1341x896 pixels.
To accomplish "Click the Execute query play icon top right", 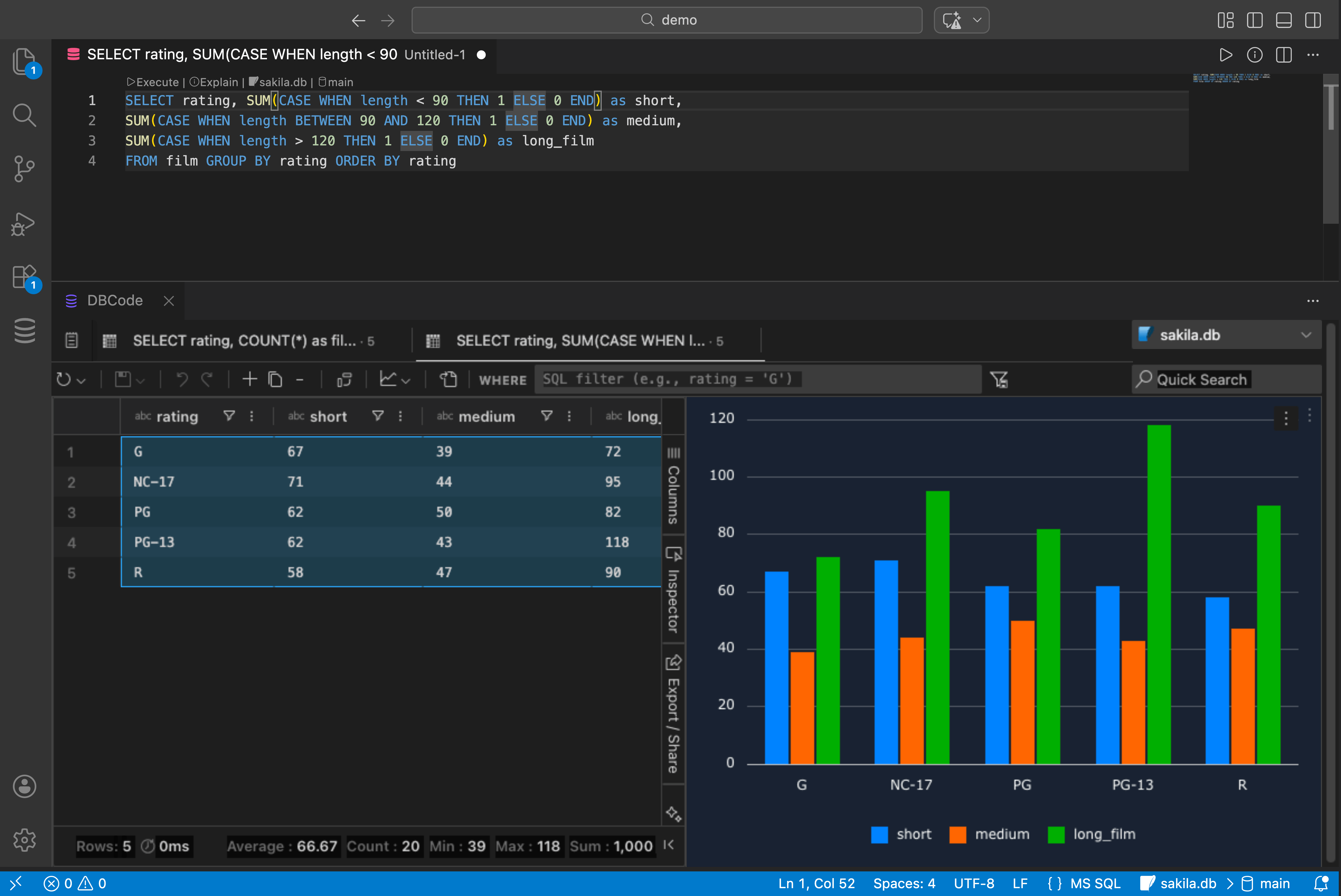I will coord(1226,55).
